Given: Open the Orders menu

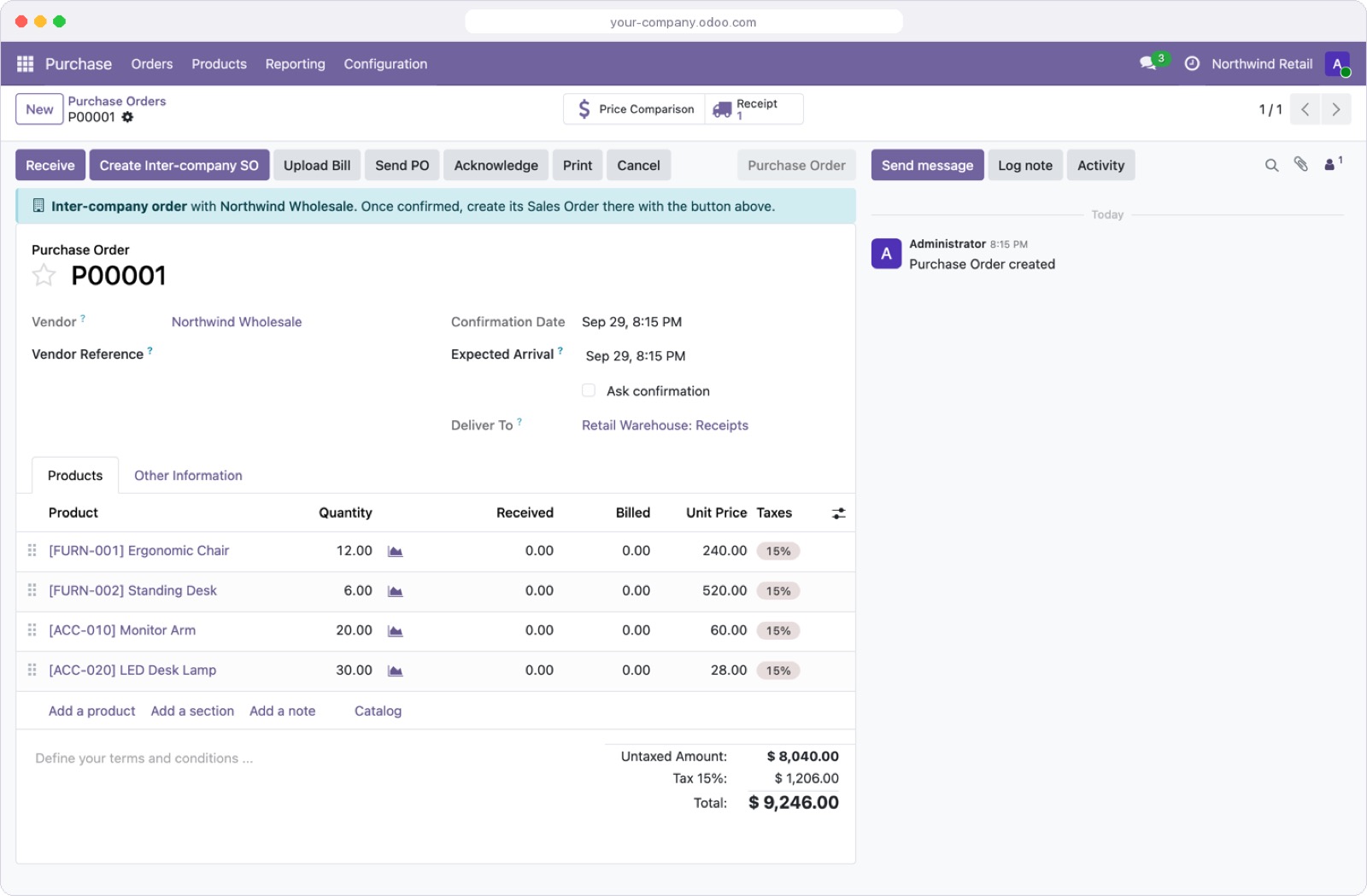Looking at the screenshot, I should (x=152, y=64).
